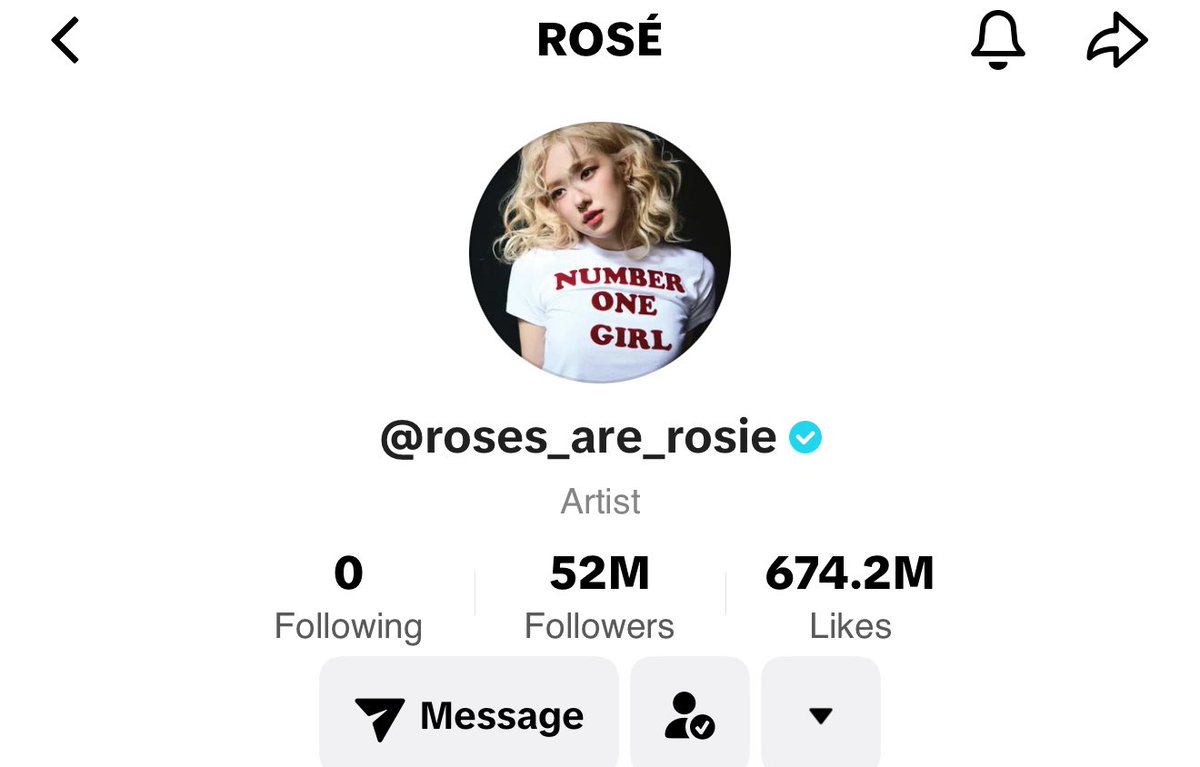Click the 52M followers number
This screenshot has height=767, width=1200.
click(x=600, y=573)
